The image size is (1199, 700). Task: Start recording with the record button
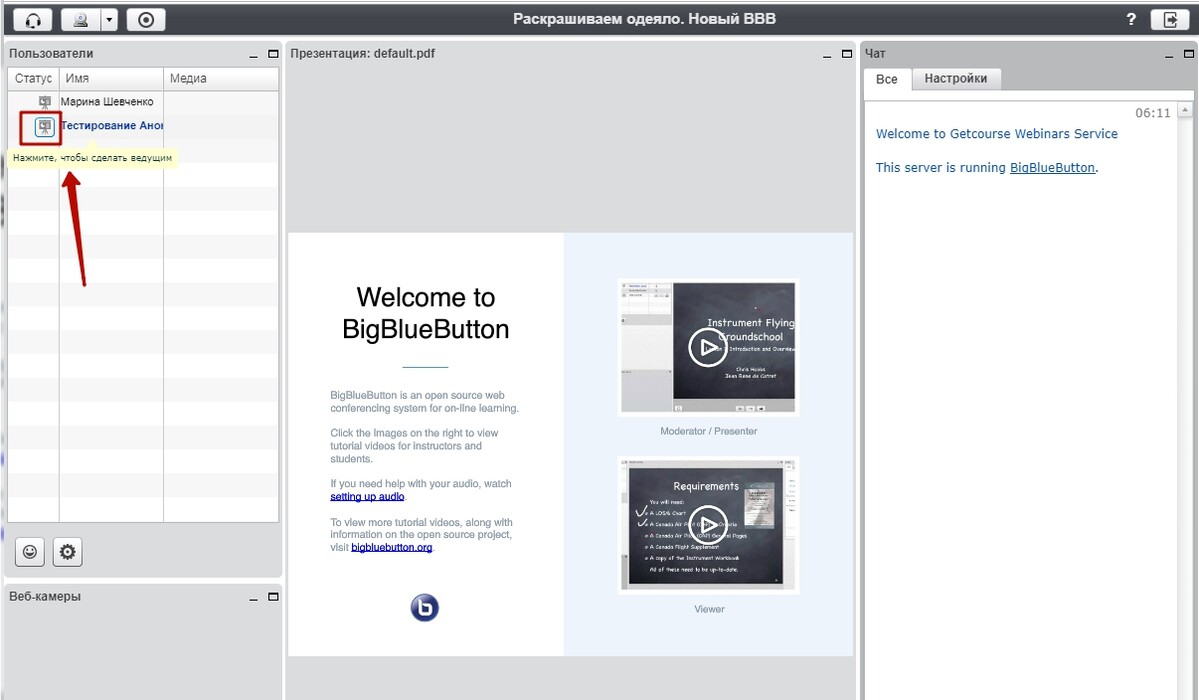(x=145, y=20)
